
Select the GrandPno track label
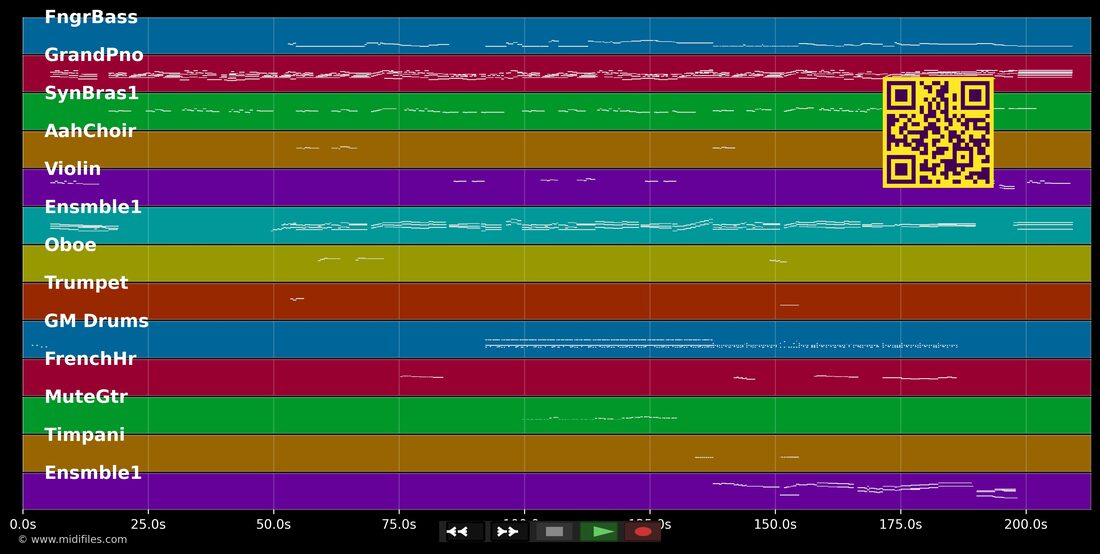pyautogui.click(x=94, y=55)
